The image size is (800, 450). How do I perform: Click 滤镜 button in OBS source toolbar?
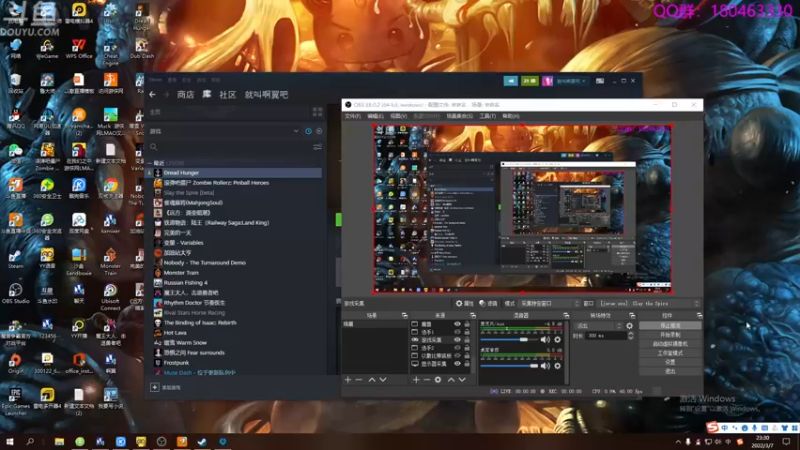[x=488, y=304]
